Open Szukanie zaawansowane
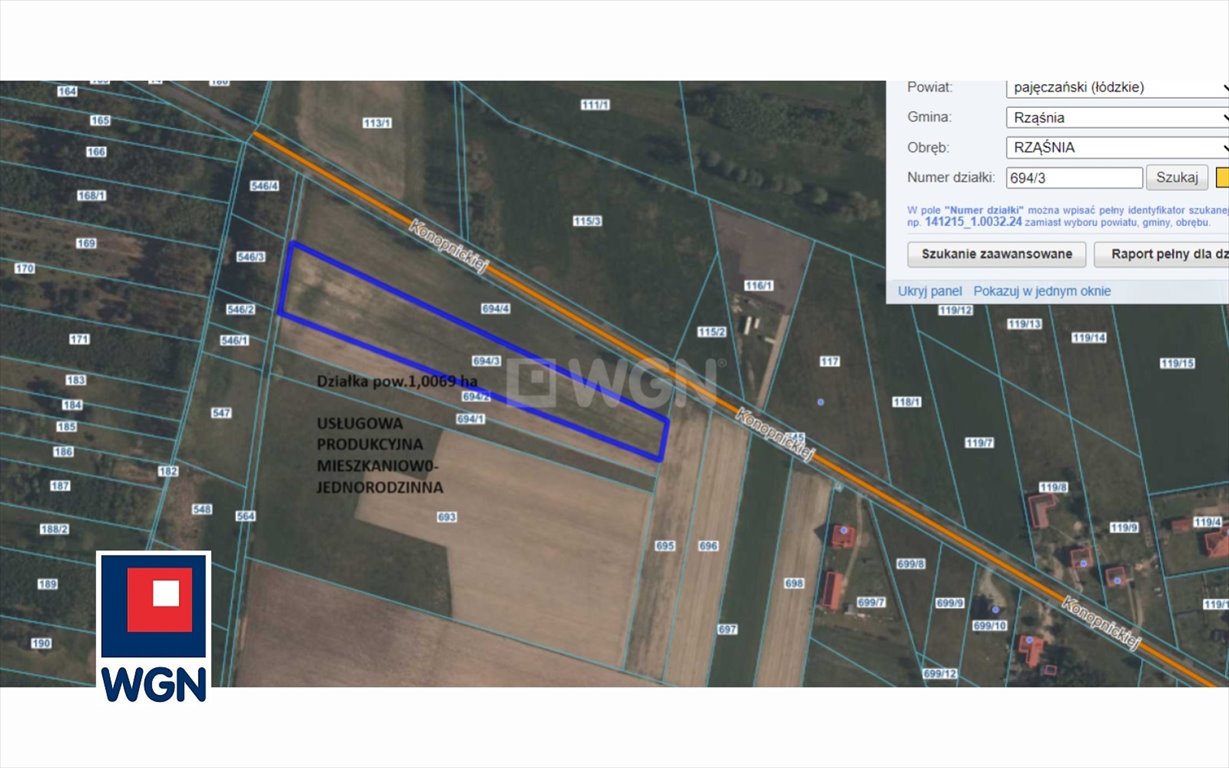Screen dimensions: 1229x768 (x=995, y=254)
